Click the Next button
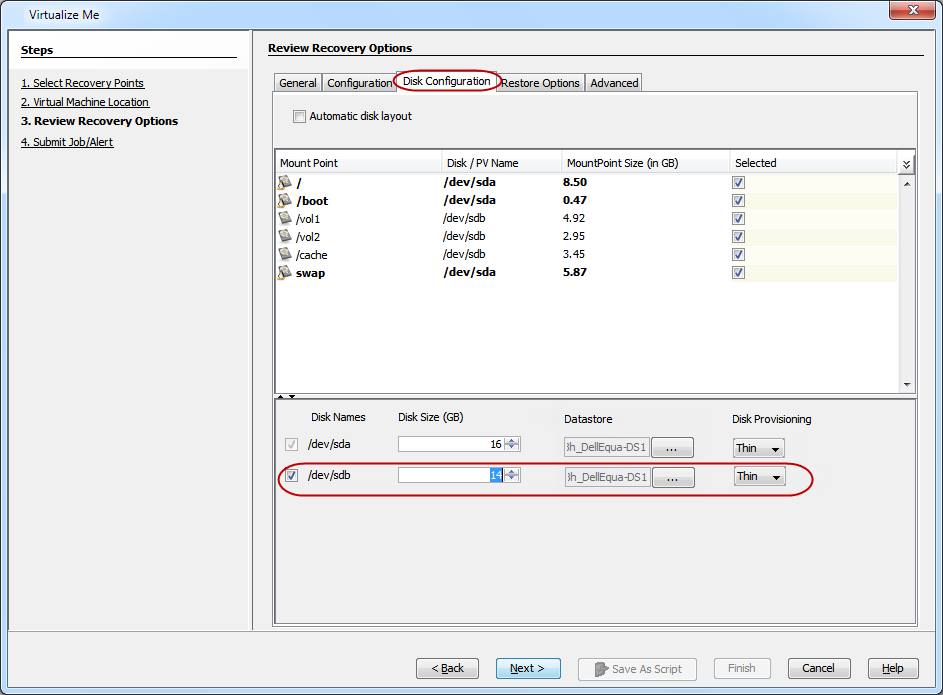 pyautogui.click(x=527, y=668)
